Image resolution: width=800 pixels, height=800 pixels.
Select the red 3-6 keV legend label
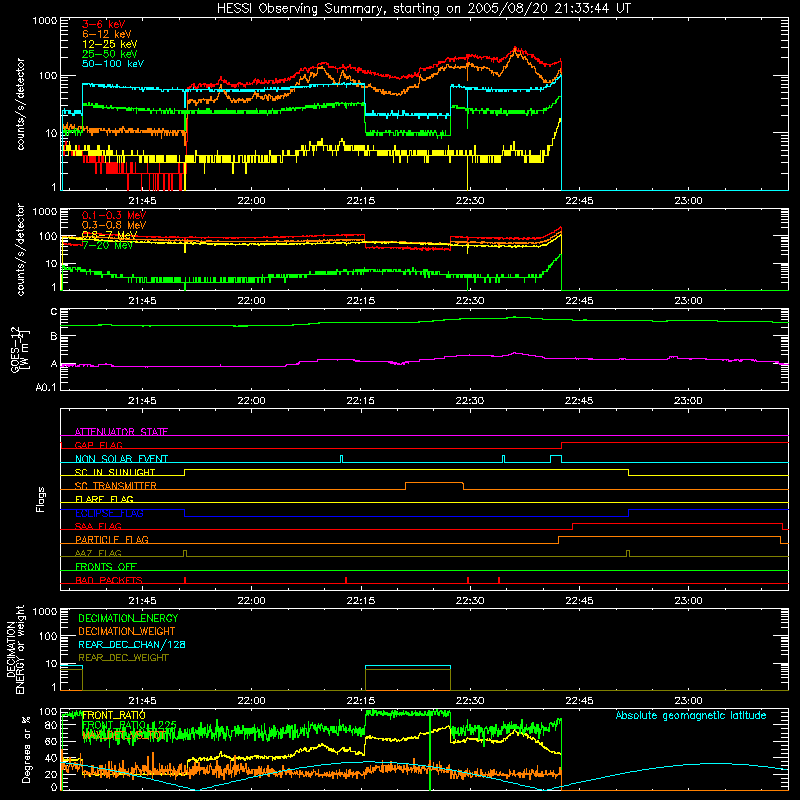point(104,24)
